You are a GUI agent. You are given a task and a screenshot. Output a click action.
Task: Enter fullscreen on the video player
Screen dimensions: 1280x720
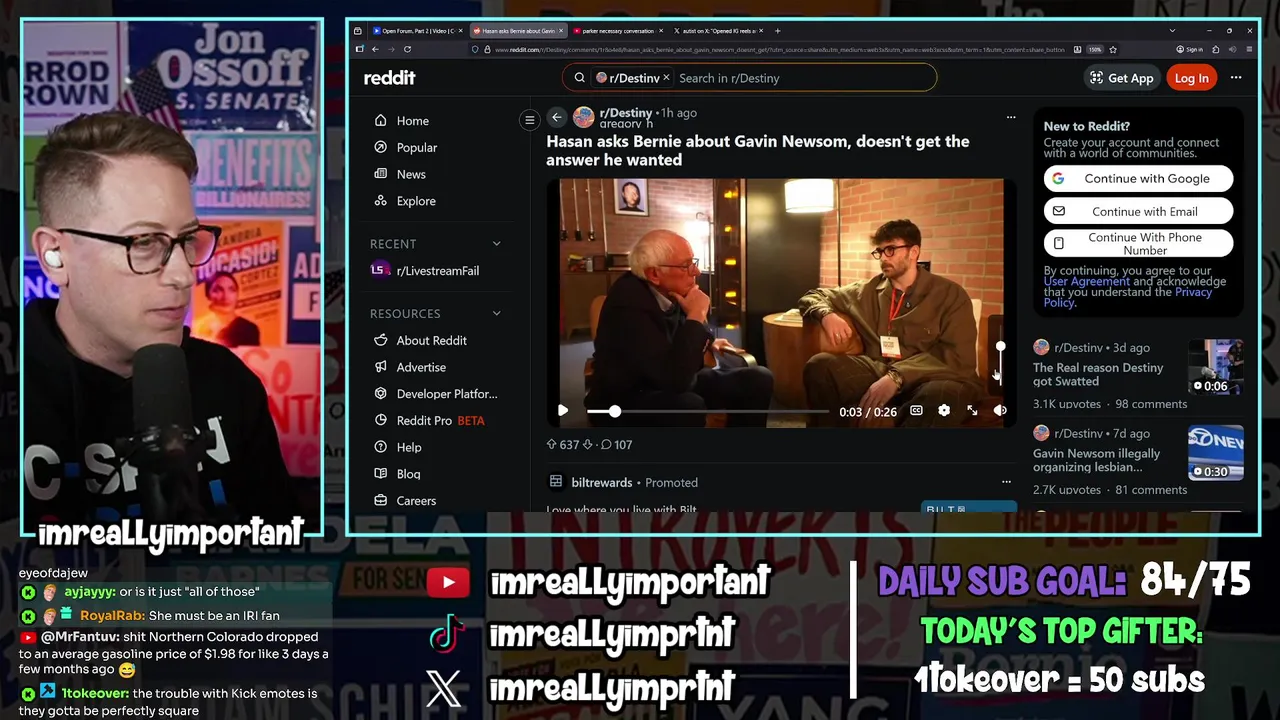(x=972, y=411)
